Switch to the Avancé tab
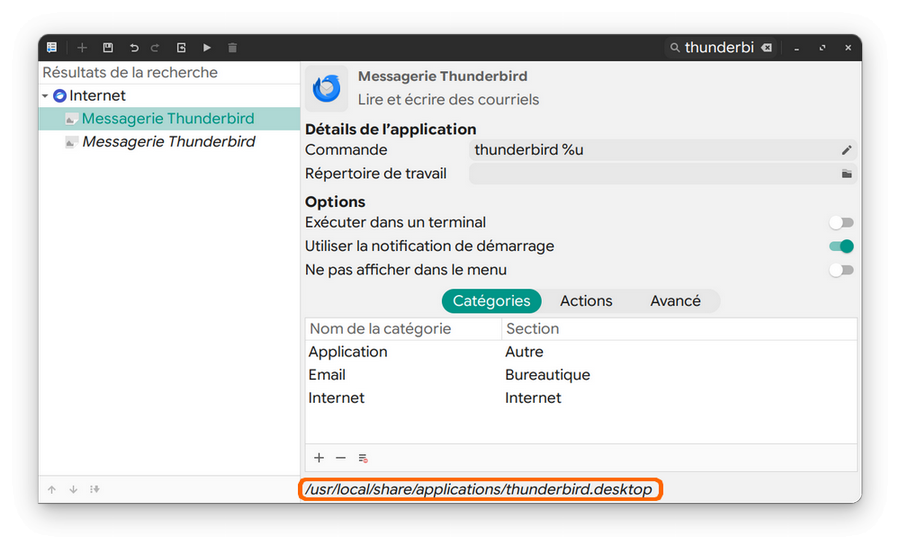900x546 pixels. point(675,301)
